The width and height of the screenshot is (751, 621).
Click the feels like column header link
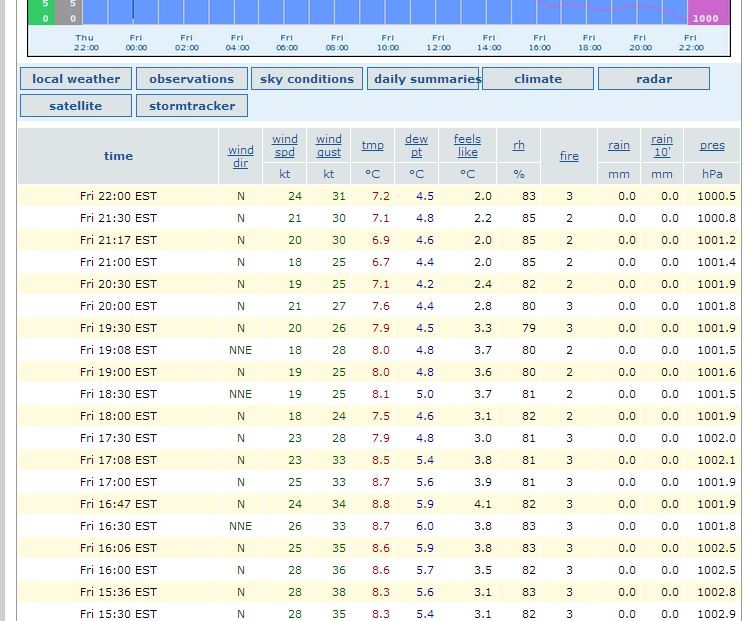467,146
